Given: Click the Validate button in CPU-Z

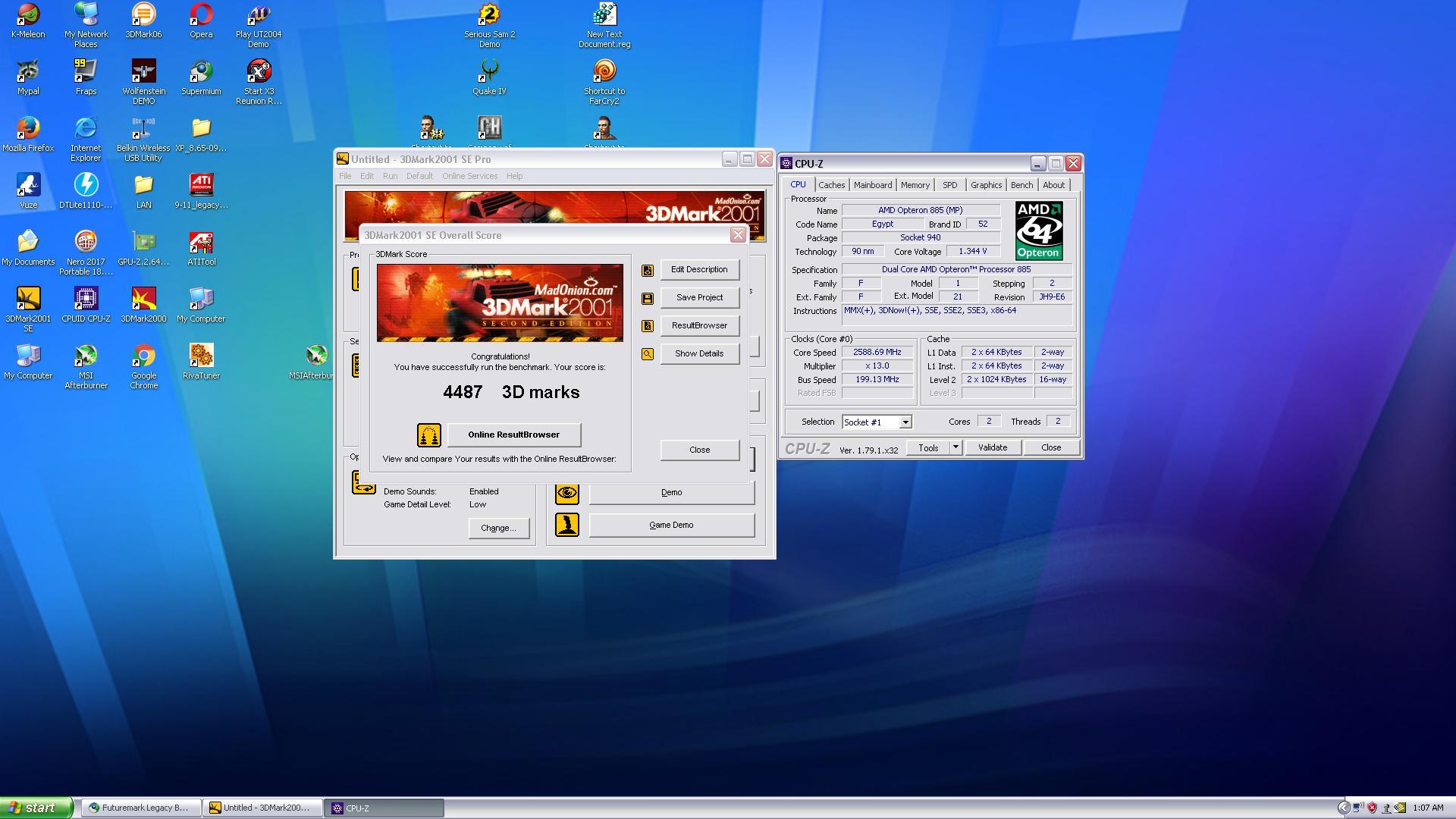Looking at the screenshot, I should point(992,447).
